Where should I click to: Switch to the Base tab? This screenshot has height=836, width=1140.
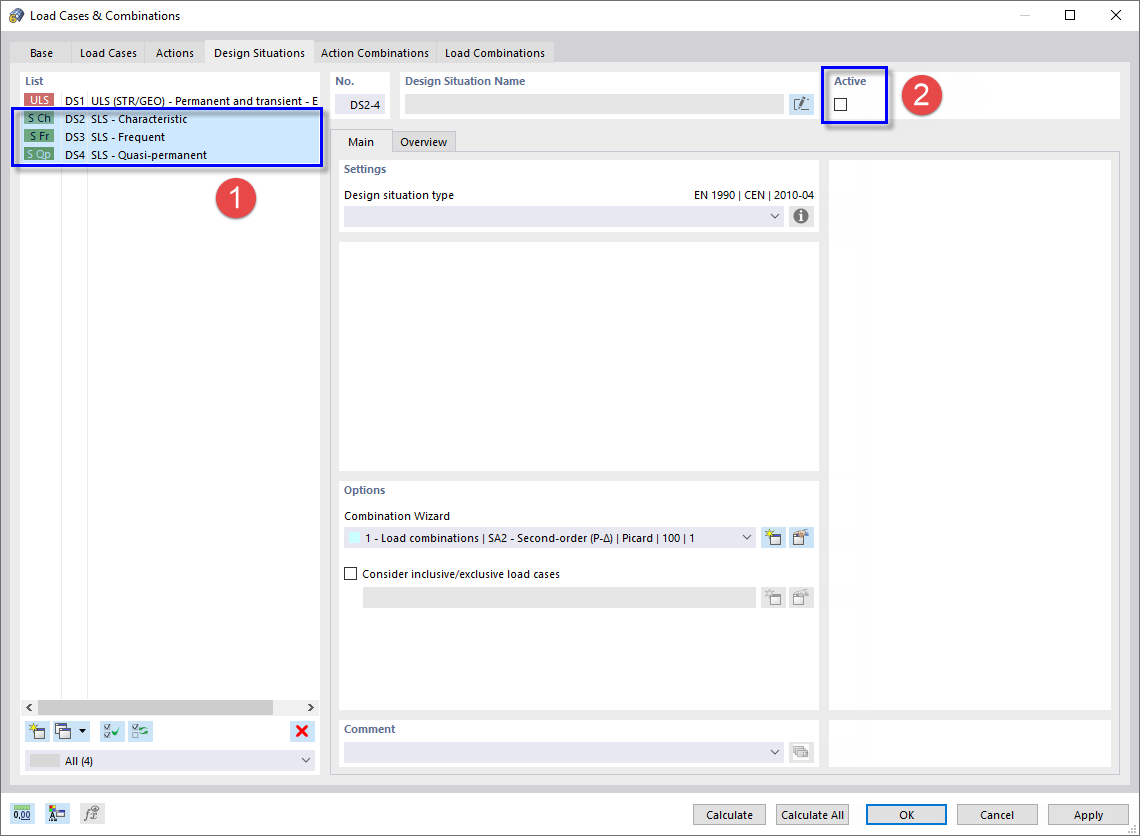coord(41,53)
